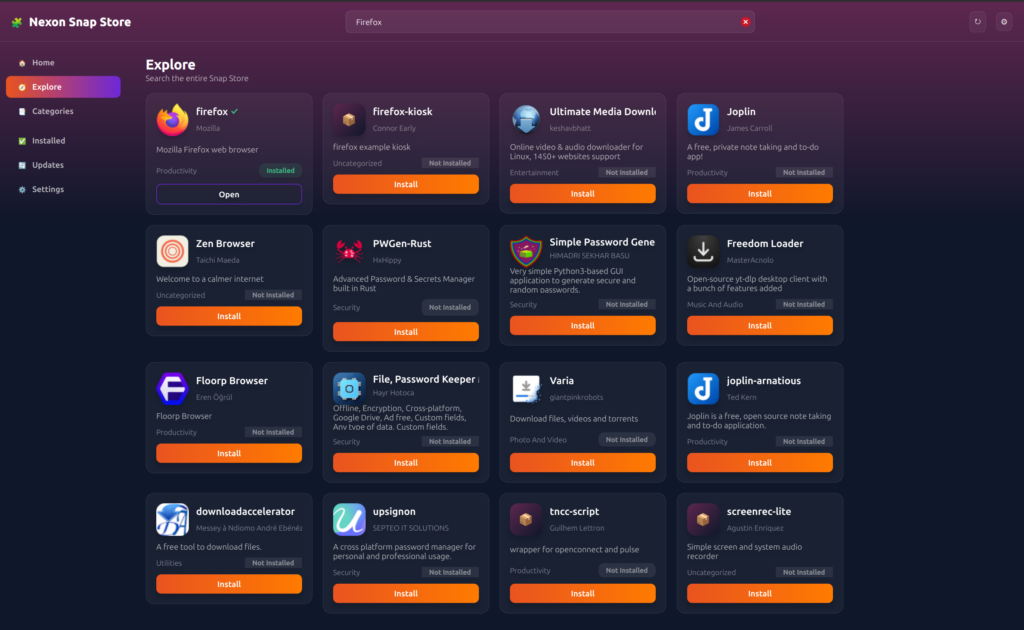Click the Firefox search field
Image resolution: width=1024 pixels, height=630 pixels.
(x=550, y=22)
